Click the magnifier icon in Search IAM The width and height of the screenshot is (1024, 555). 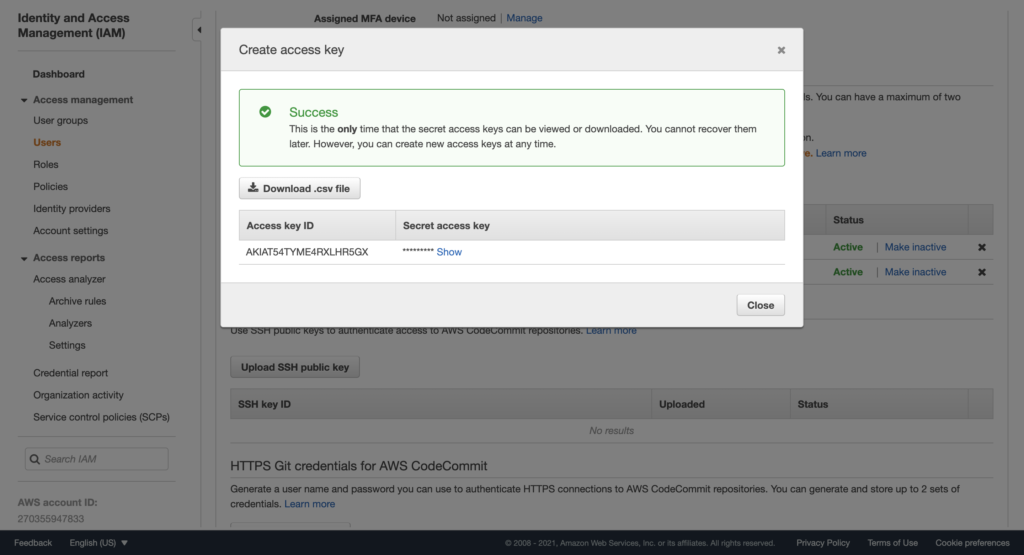click(35, 459)
